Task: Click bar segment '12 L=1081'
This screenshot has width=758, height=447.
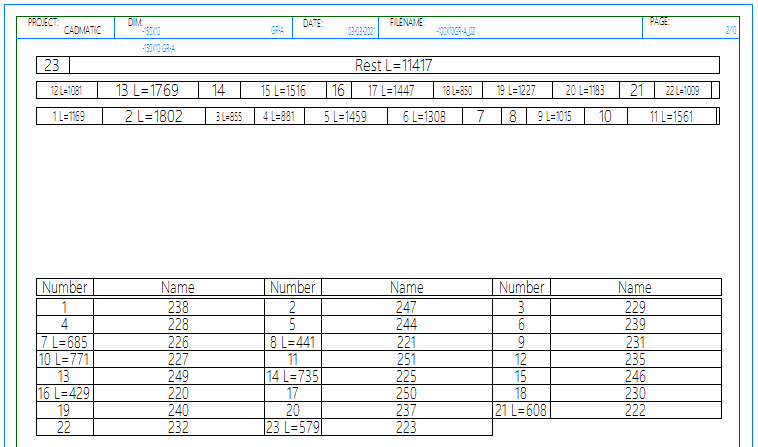Action: 67,90
